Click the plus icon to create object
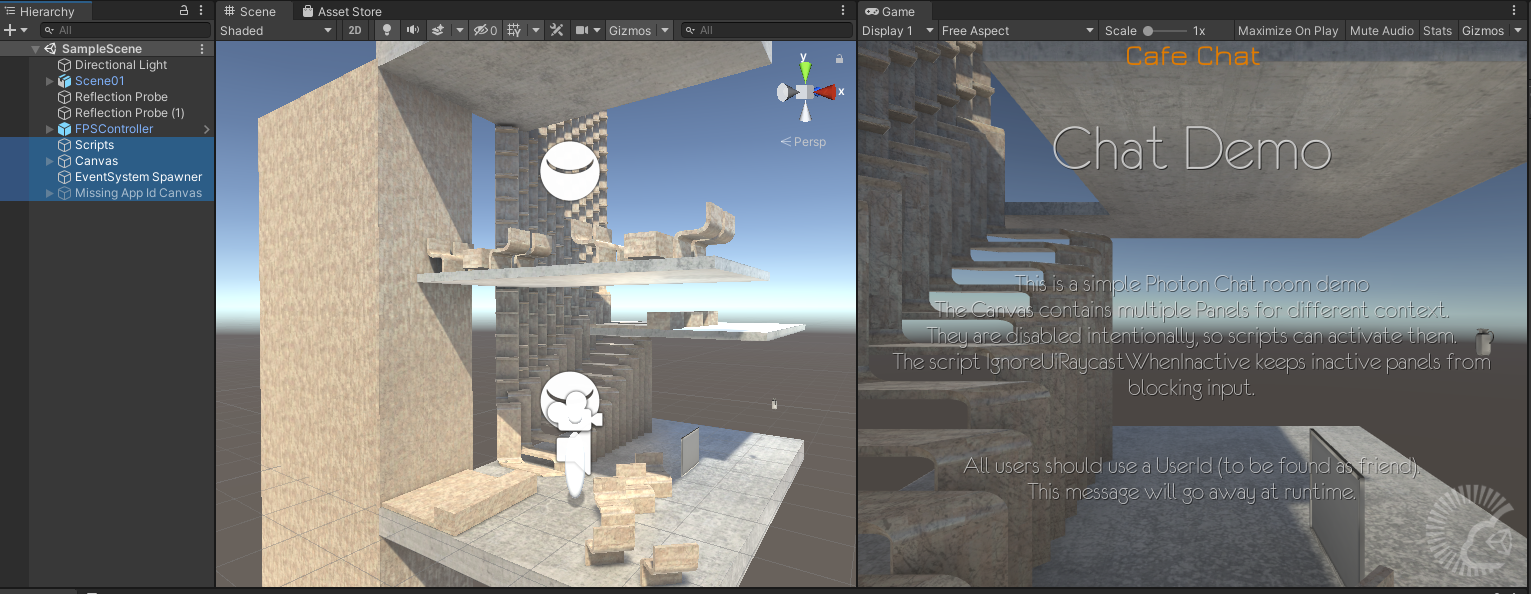The width and height of the screenshot is (1531, 594). (x=10, y=30)
